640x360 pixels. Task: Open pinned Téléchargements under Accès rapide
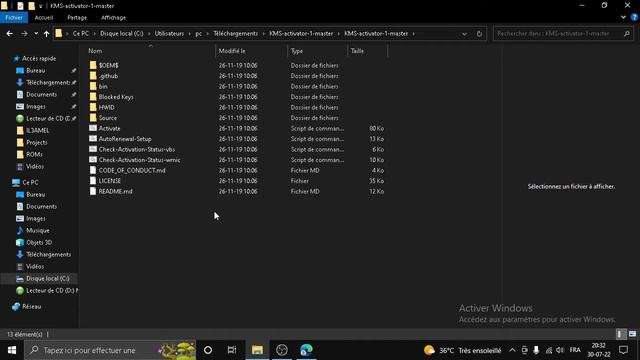point(48,82)
